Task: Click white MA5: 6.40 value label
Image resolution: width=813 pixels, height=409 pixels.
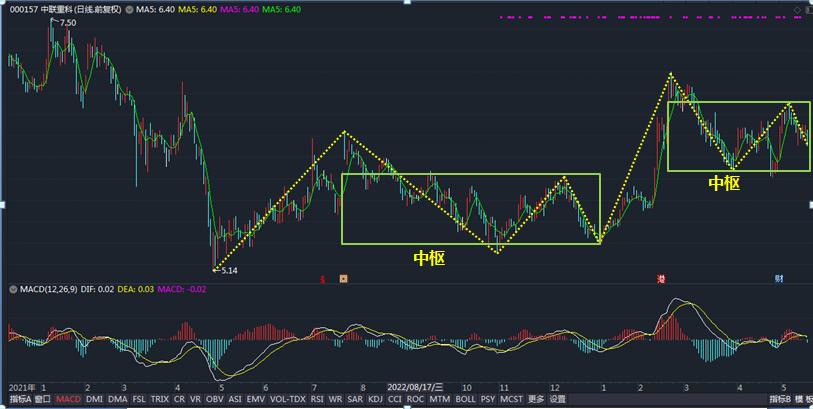Action: [x=155, y=9]
